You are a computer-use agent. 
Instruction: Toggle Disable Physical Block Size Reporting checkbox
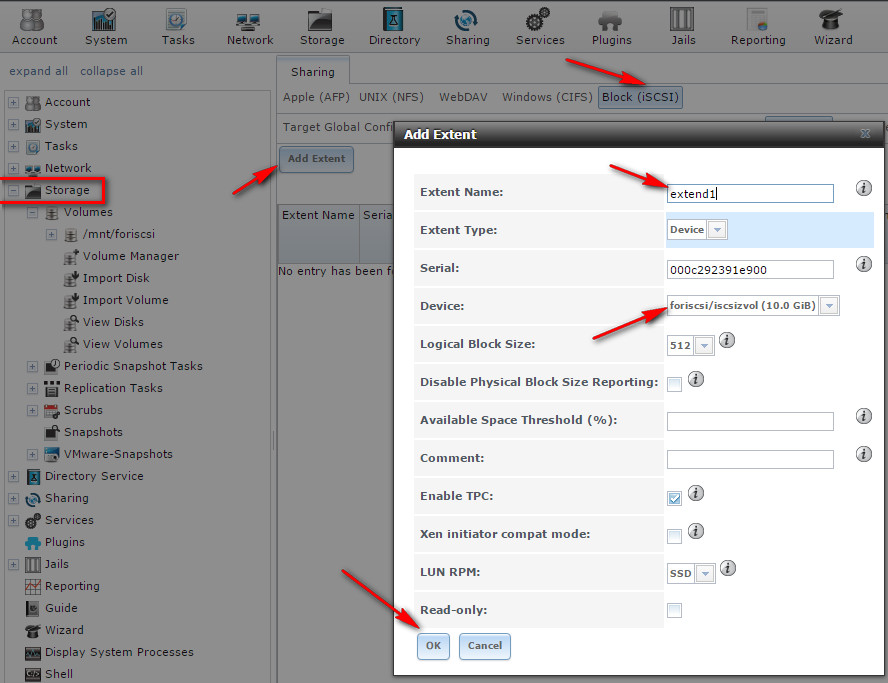674,385
